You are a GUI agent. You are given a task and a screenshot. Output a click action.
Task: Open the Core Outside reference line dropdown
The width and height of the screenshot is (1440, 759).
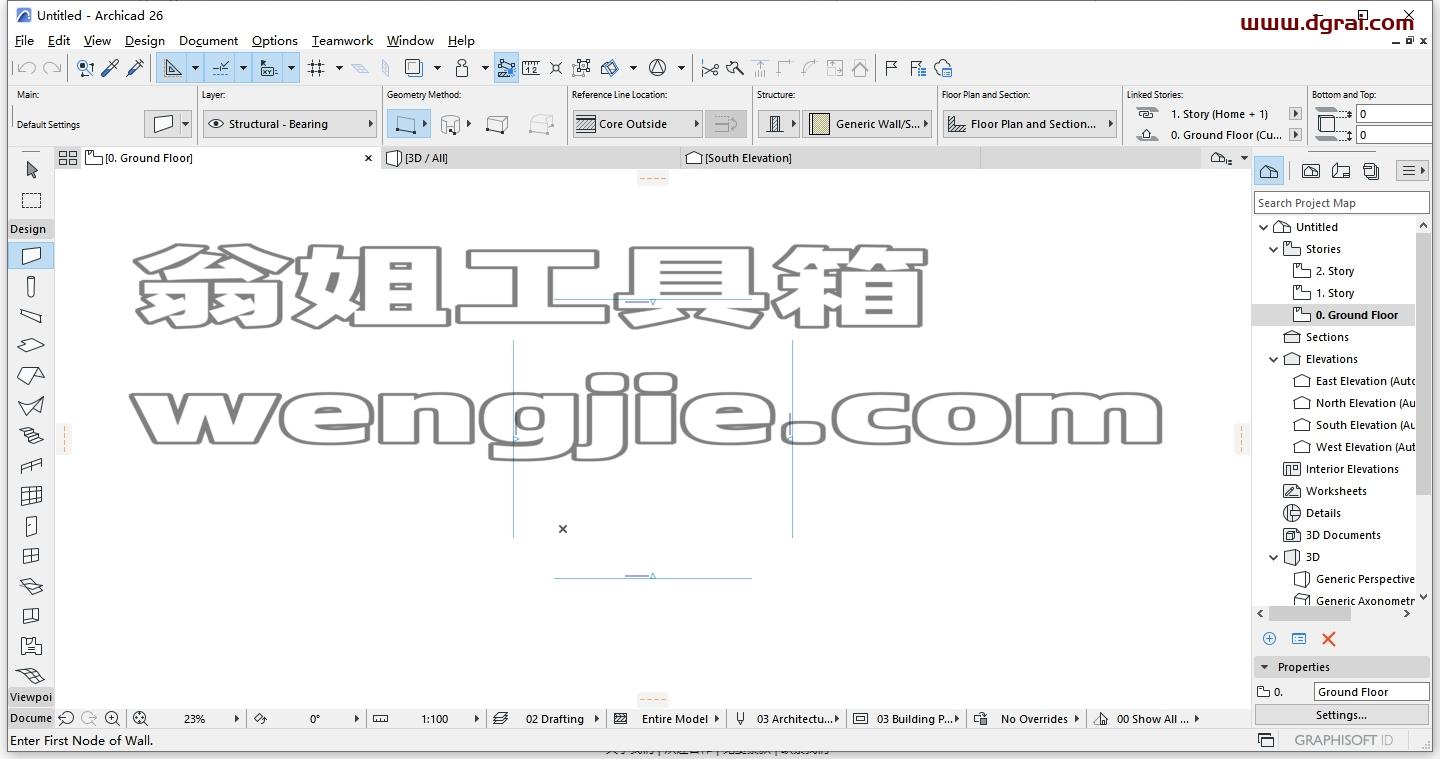pyautogui.click(x=637, y=124)
